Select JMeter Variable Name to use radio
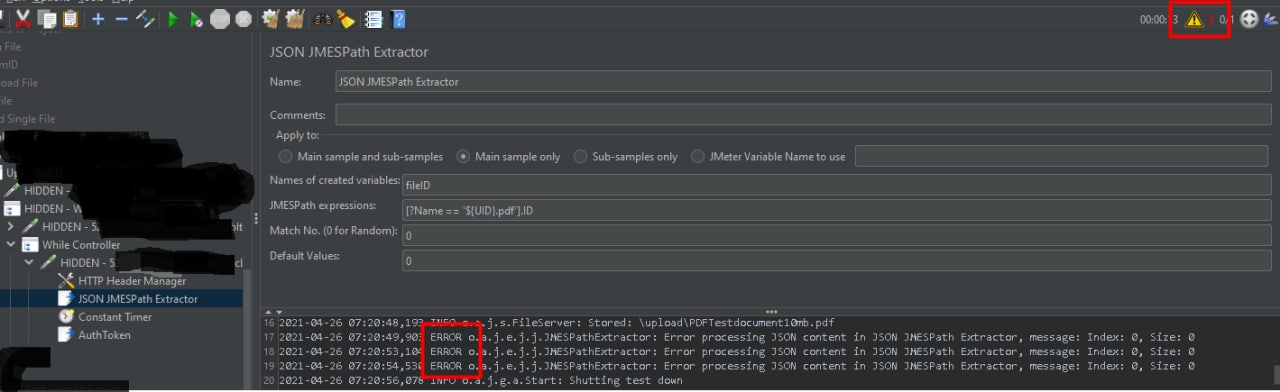 pos(698,157)
